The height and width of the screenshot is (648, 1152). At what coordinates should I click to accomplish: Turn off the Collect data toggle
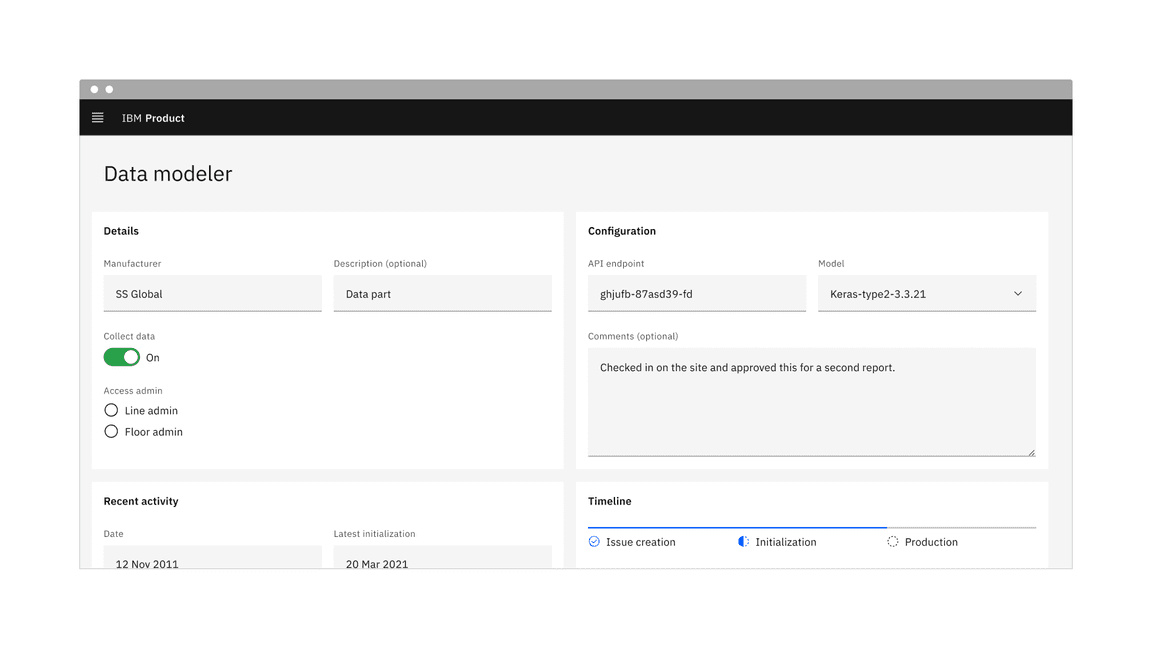(x=121, y=356)
